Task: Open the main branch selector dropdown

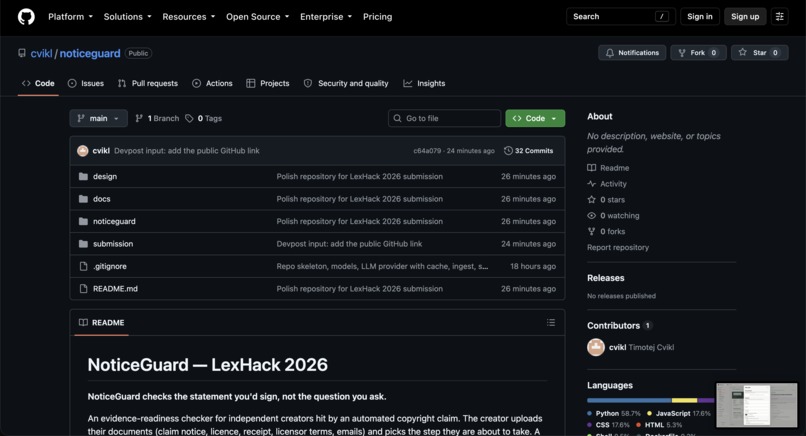Action: (x=98, y=118)
